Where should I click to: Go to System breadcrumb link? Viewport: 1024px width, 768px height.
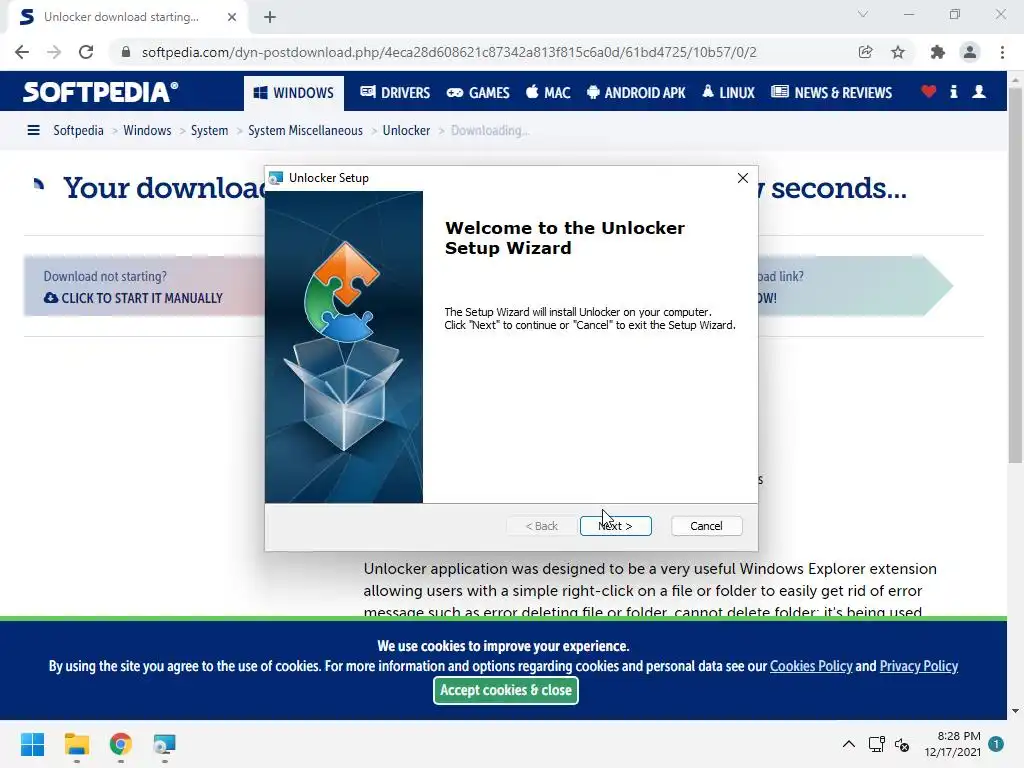pos(209,130)
